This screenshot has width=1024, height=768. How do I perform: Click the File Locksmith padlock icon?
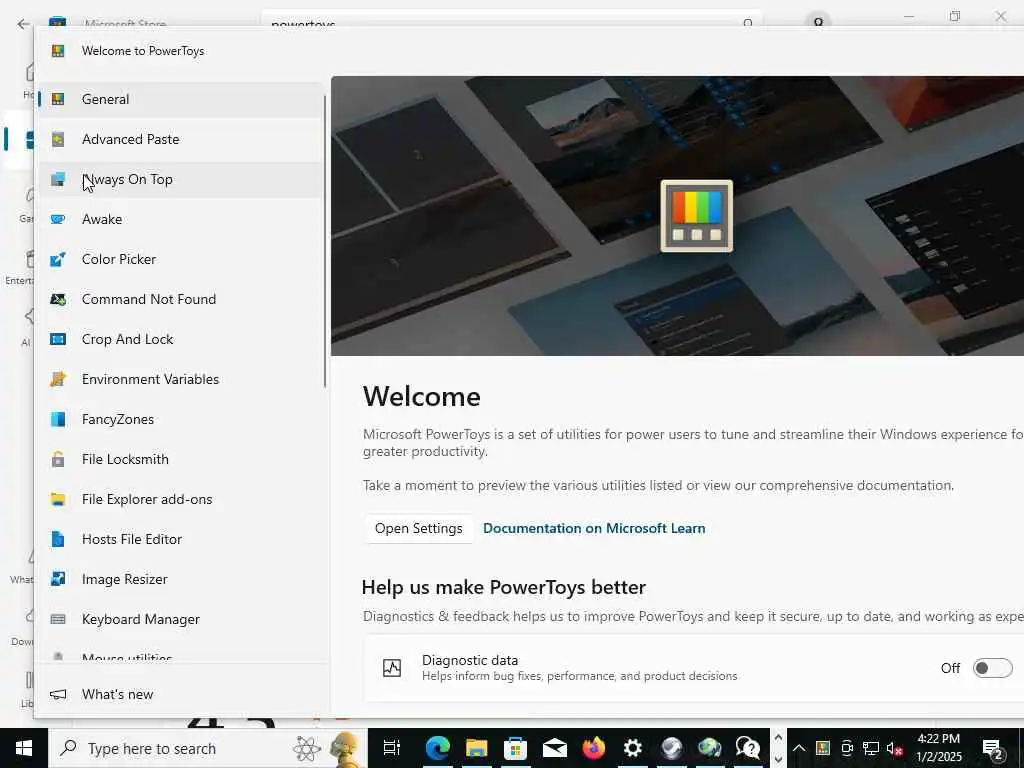(x=58, y=459)
